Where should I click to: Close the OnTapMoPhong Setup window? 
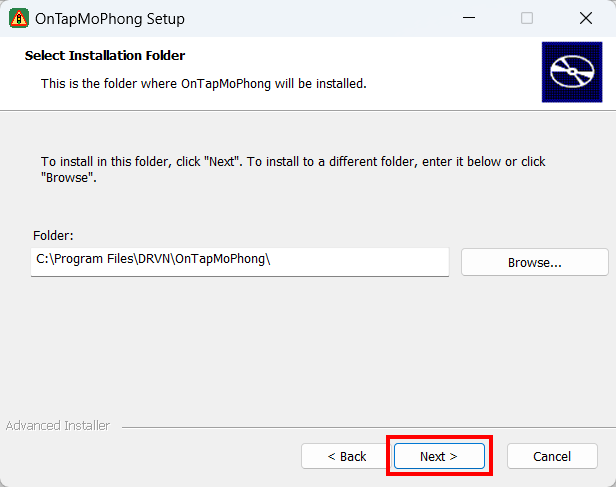point(586,18)
